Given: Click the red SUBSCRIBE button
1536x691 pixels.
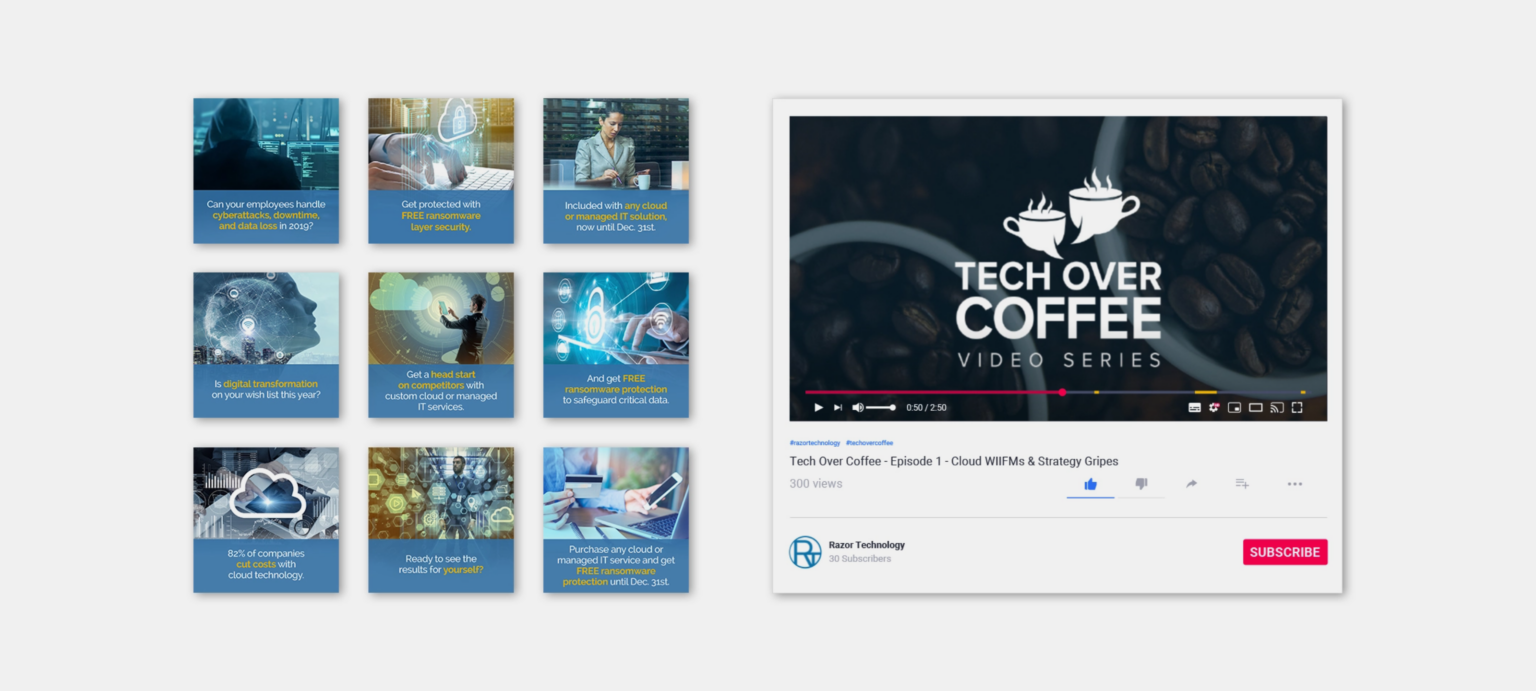Looking at the screenshot, I should coord(1285,551).
